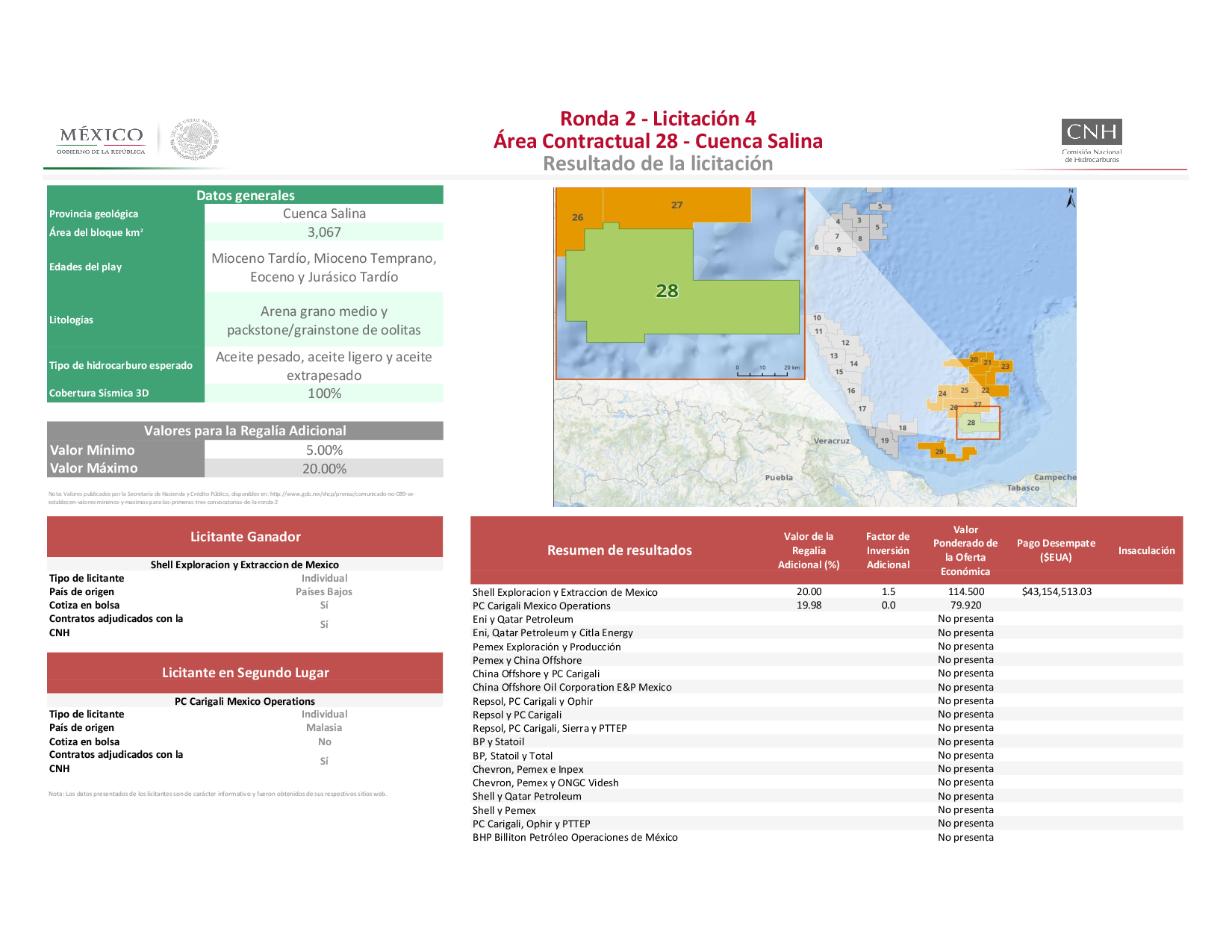The height and width of the screenshot is (952, 1232).
Task: Click the México Gobierno de la República logo
Action: (102, 140)
